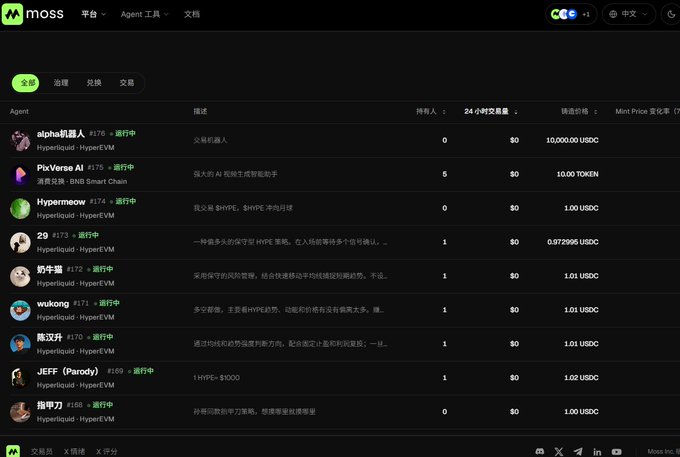Open the PixVerse AI agent
This screenshot has height=457, width=680.
60,168
